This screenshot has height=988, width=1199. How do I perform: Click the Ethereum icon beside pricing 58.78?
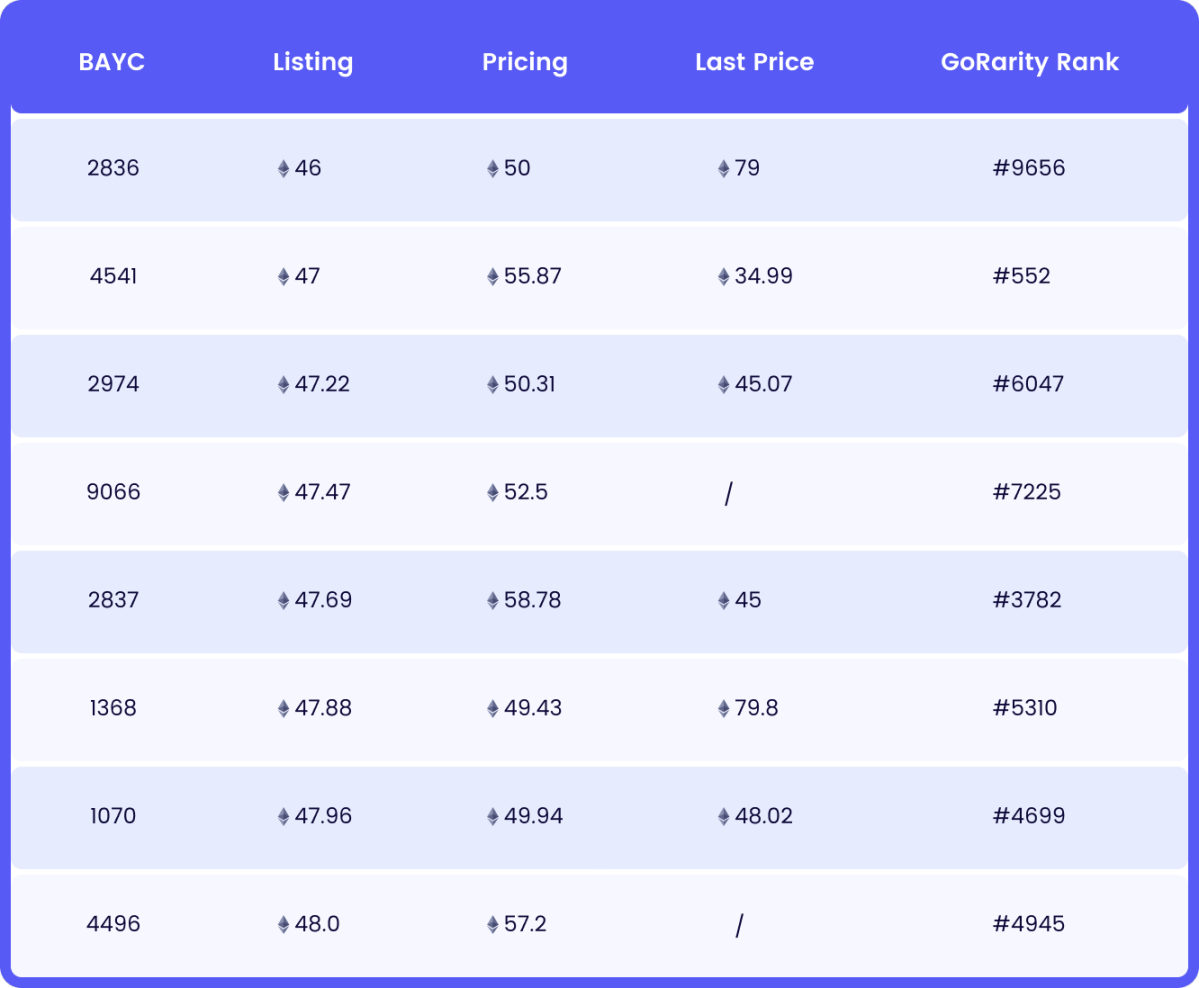tap(492, 601)
